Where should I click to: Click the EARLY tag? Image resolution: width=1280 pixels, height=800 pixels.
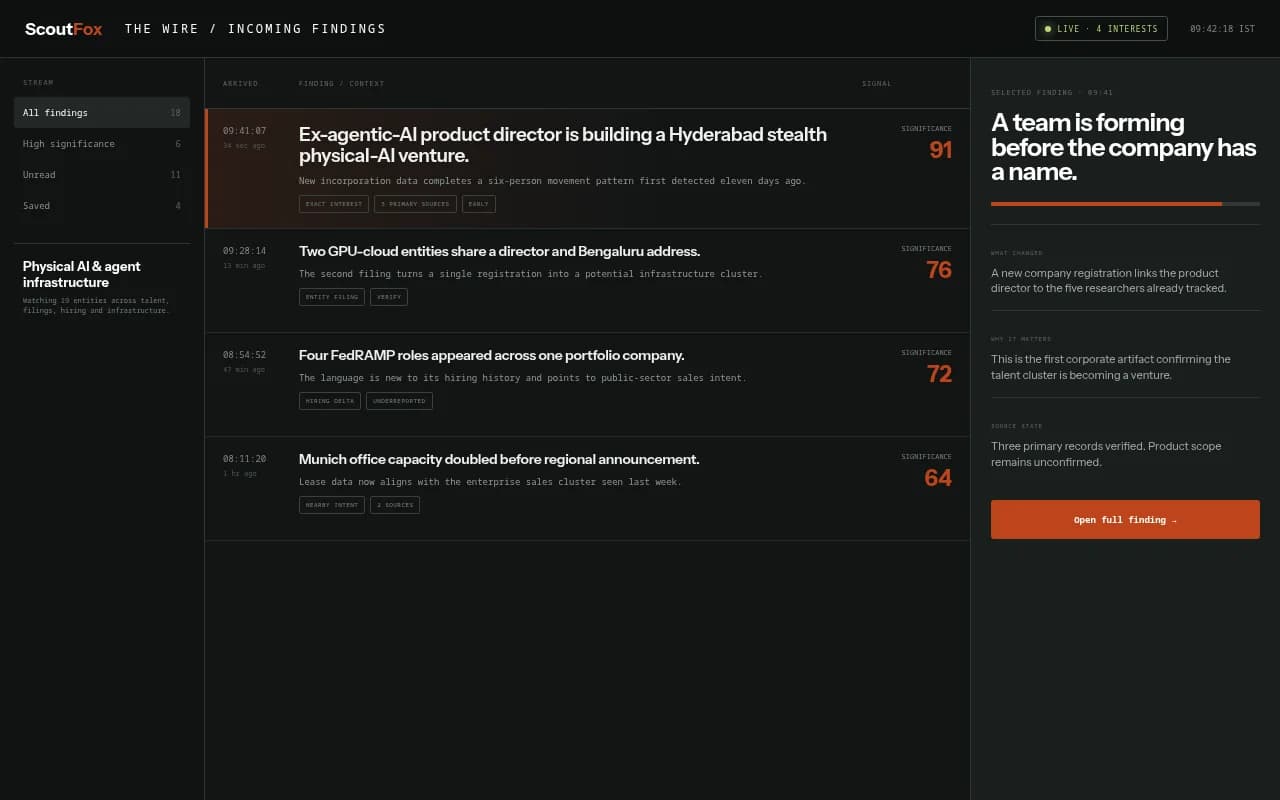(x=479, y=204)
